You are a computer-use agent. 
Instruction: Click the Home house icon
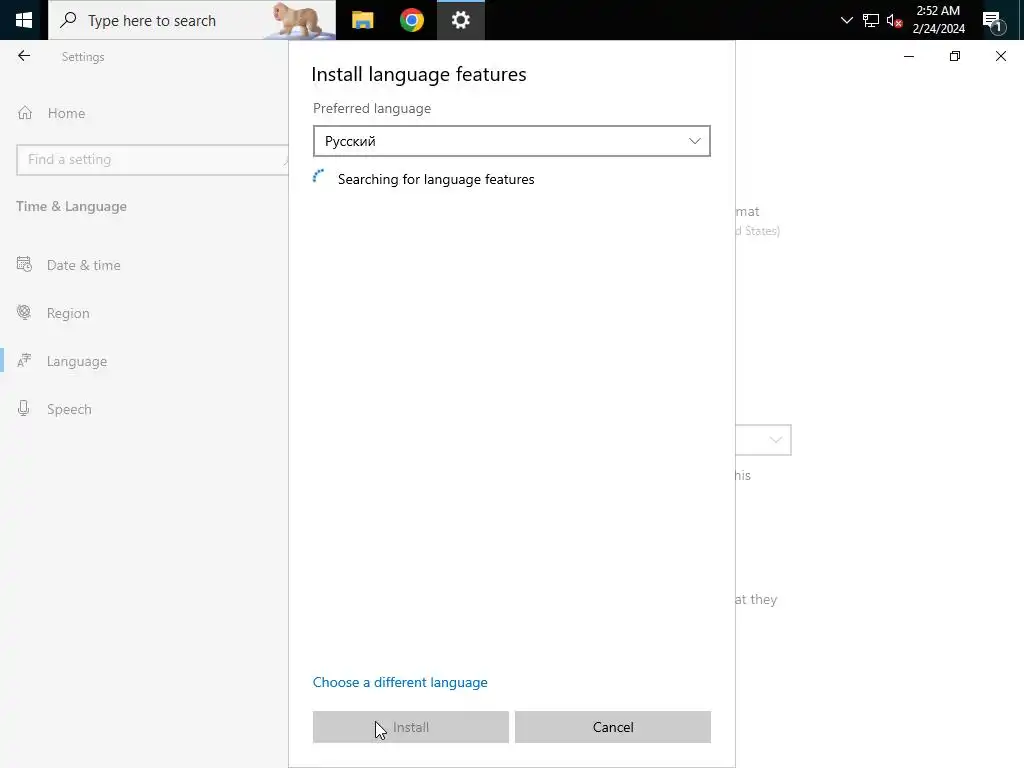pos(25,113)
